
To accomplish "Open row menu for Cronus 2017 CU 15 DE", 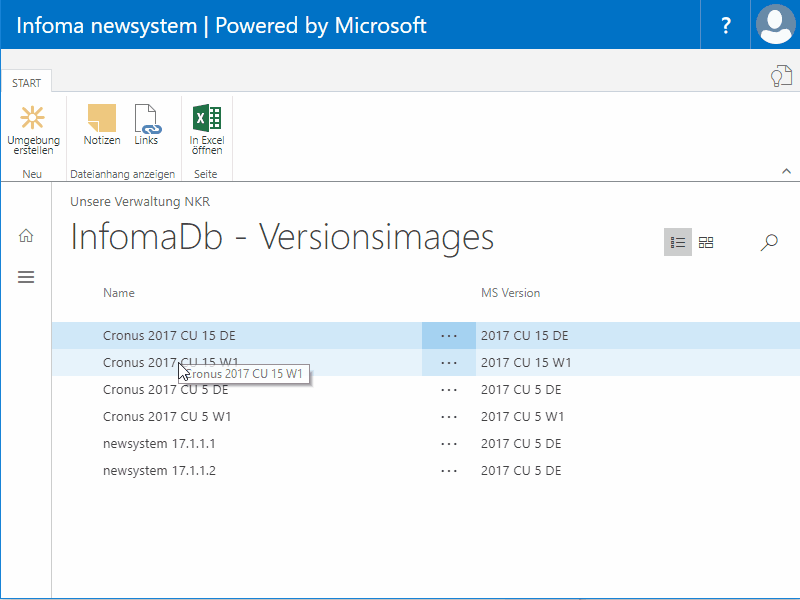I will pyautogui.click(x=449, y=336).
